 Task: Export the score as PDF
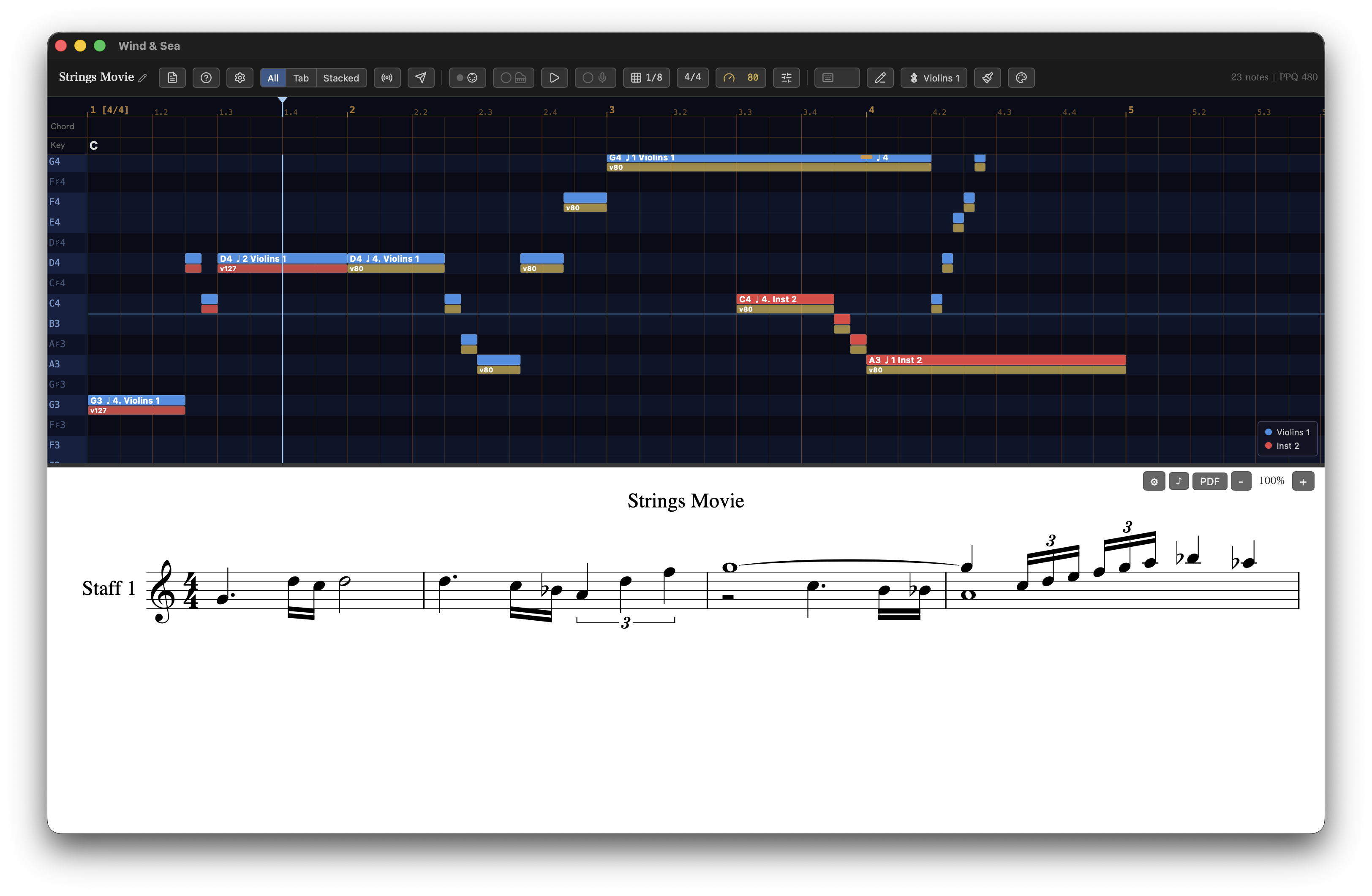click(x=1210, y=481)
